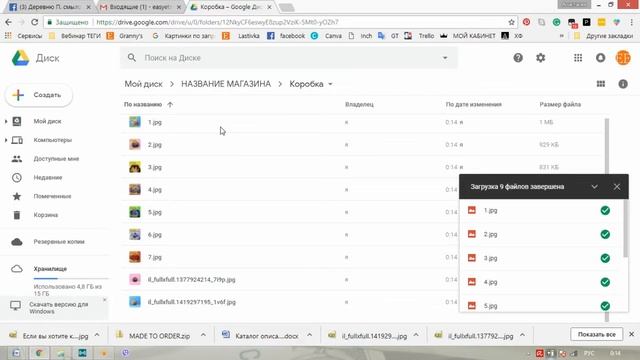Click the Создать button
The height and width of the screenshot is (360, 640).
(39, 95)
